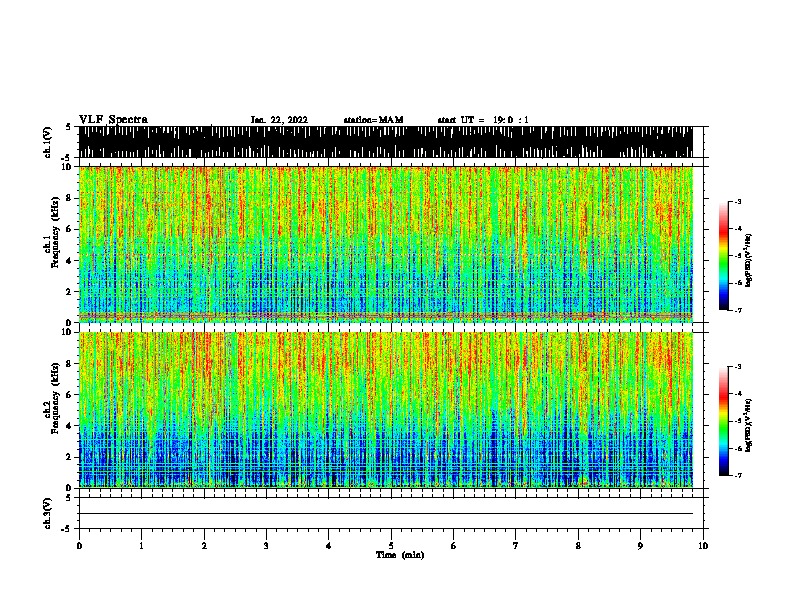Click the ch.2 frequency tick label "8"
The image size is (792, 612).
[x=69, y=363]
